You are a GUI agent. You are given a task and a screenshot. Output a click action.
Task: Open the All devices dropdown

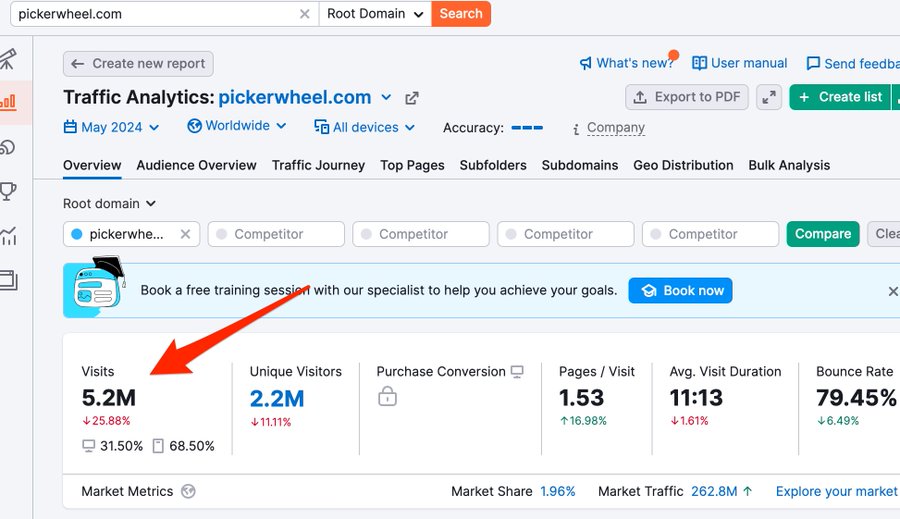[x=364, y=127]
